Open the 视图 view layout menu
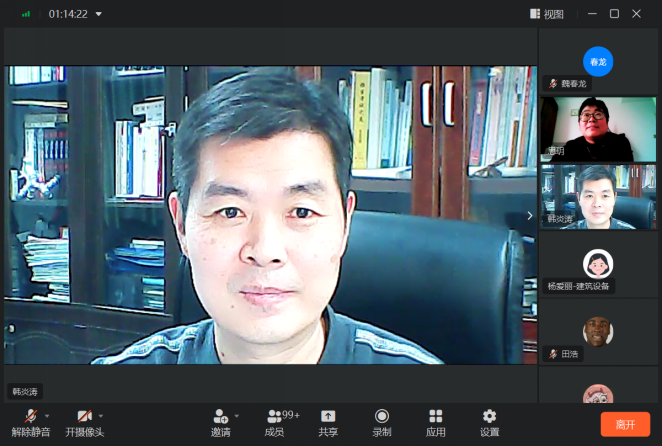Image resolution: width=662 pixels, height=446 pixels. click(x=547, y=14)
